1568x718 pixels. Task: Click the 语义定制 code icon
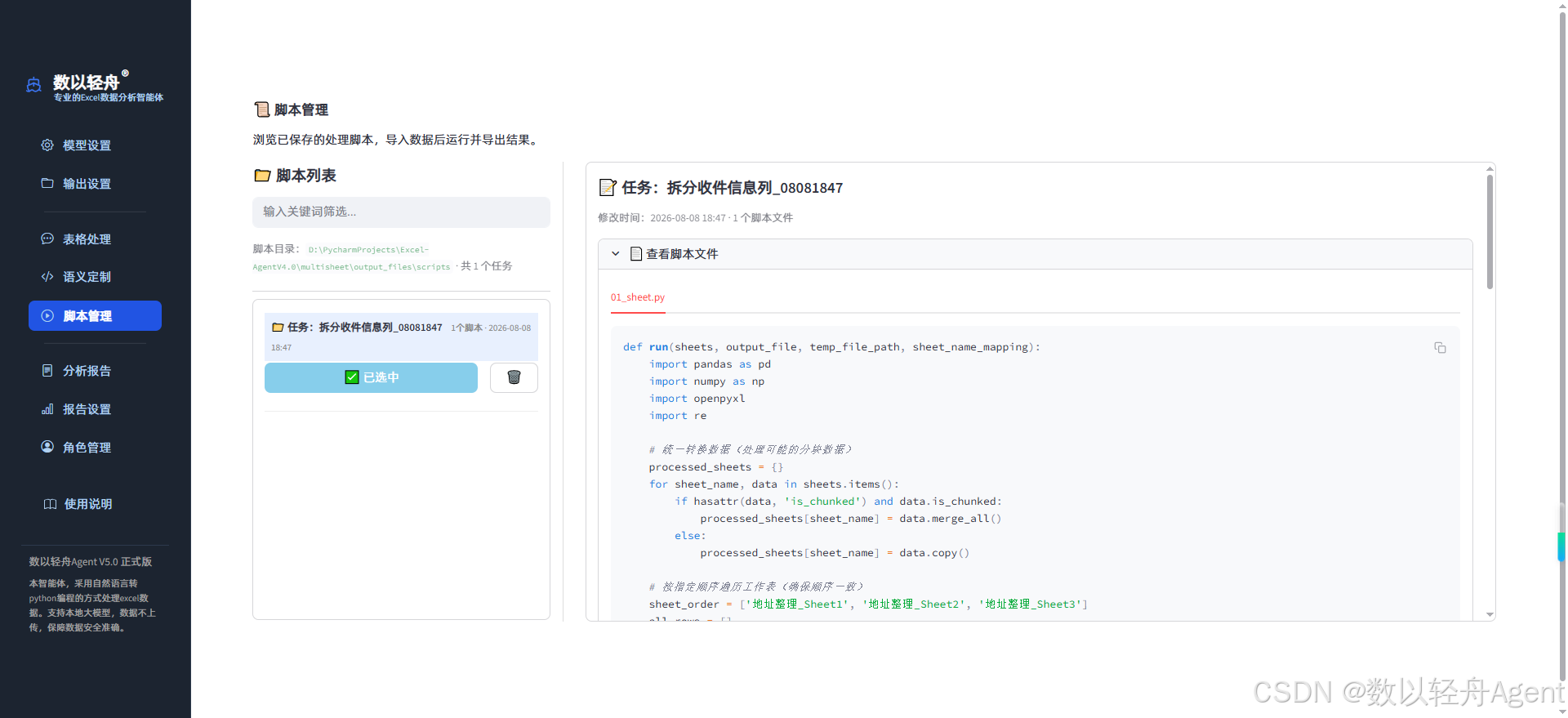pyautogui.click(x=47, y=276)
